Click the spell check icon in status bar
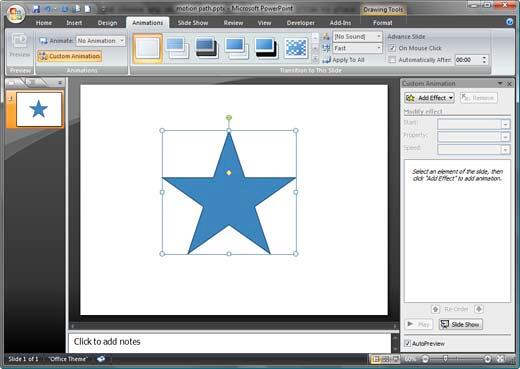Image resolution: width=520 pixels, height=369 pixels. 101,359
